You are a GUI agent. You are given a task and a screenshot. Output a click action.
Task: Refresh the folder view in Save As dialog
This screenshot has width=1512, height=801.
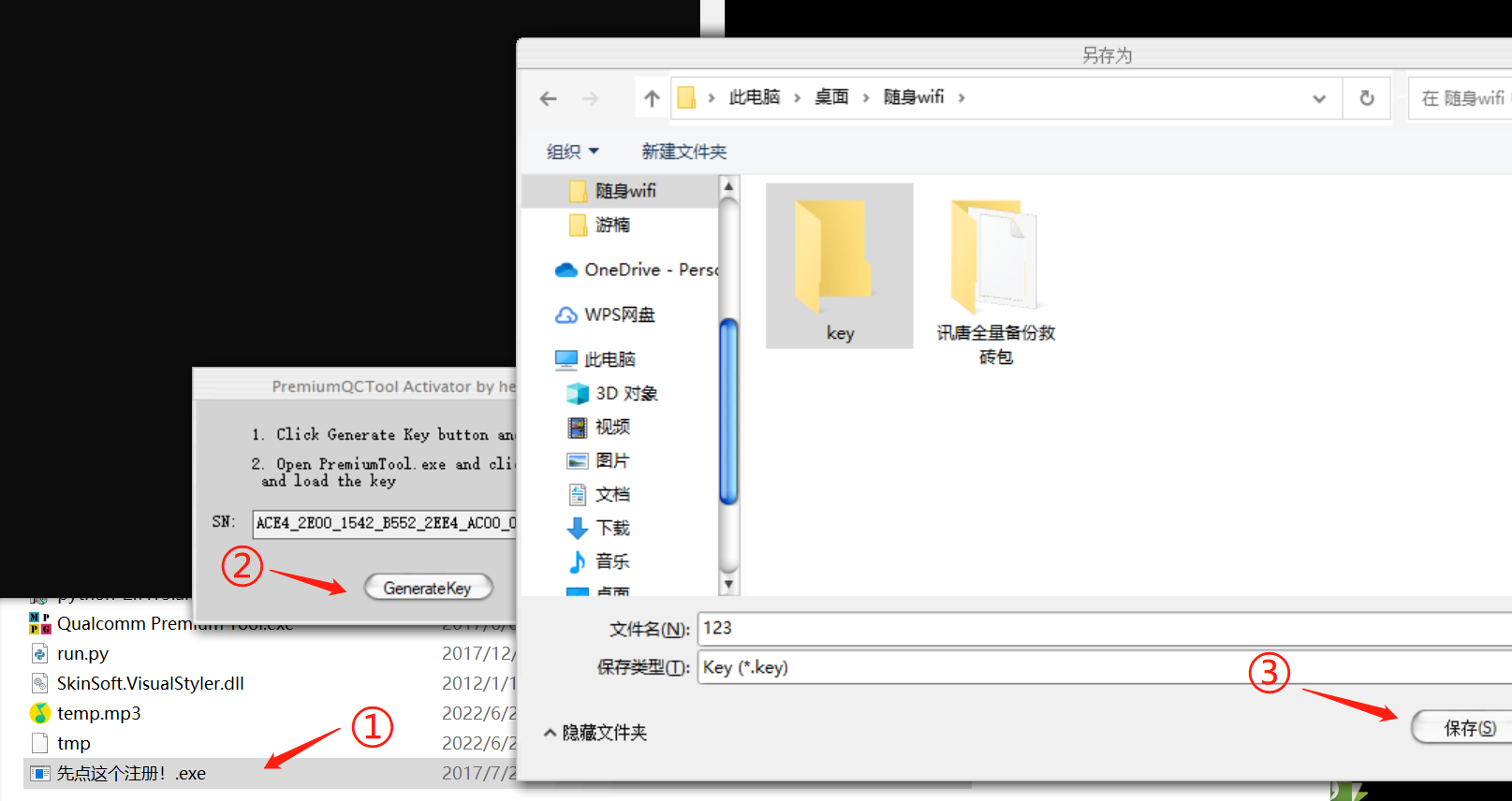click(x=1367, y=97)
